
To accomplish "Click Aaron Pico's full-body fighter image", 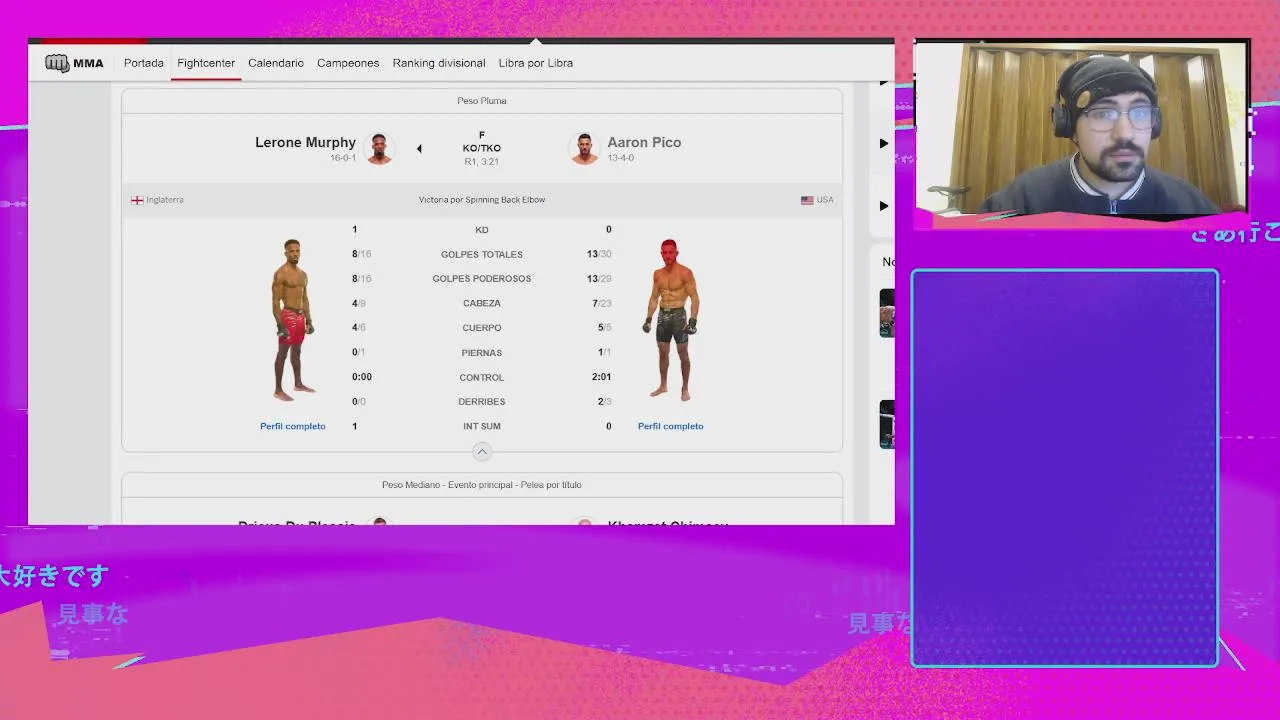I will pos(671,319).
